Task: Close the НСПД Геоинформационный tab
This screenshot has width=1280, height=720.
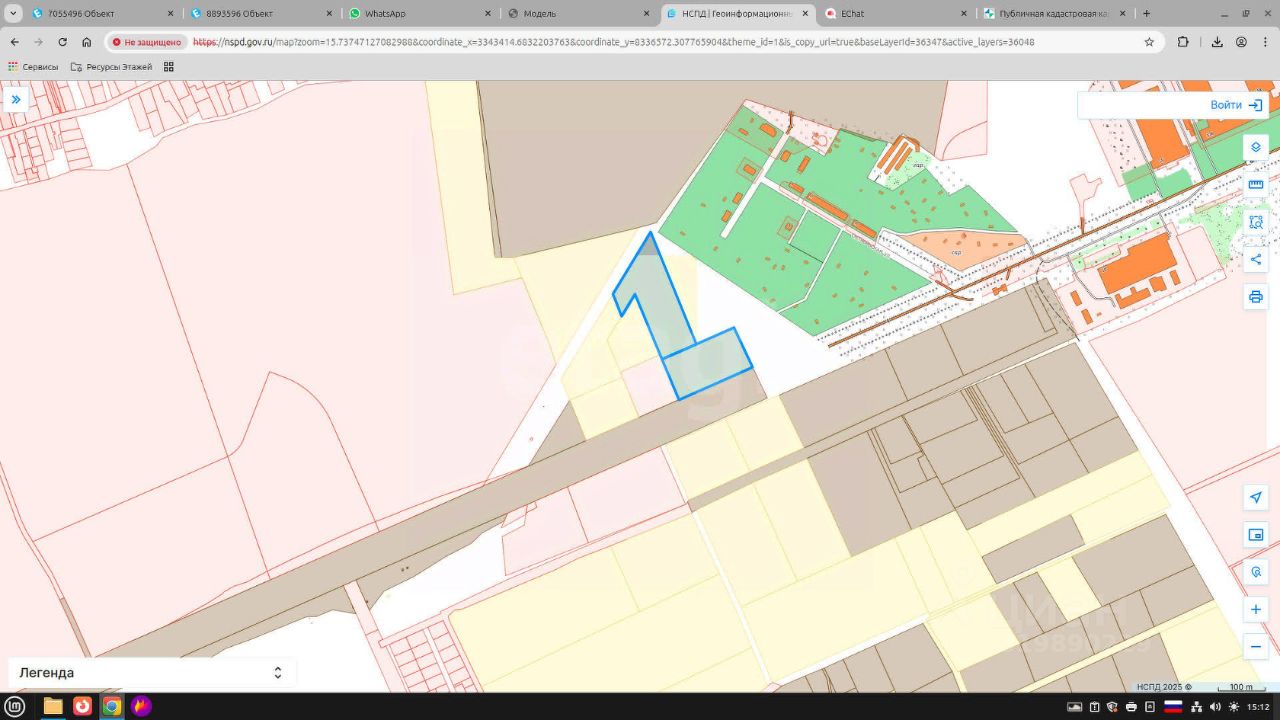Action: (x=806, y=14)
